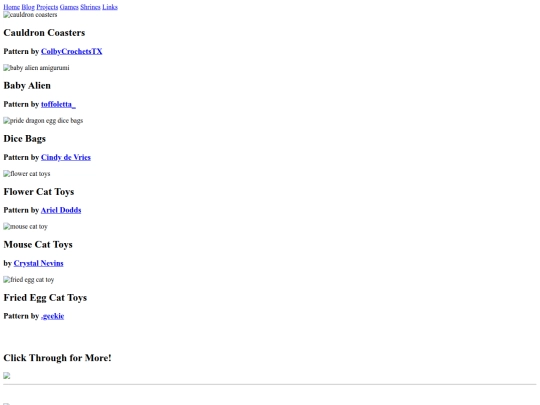Visit Ariel Dodds pattern link

coord(61,210)
